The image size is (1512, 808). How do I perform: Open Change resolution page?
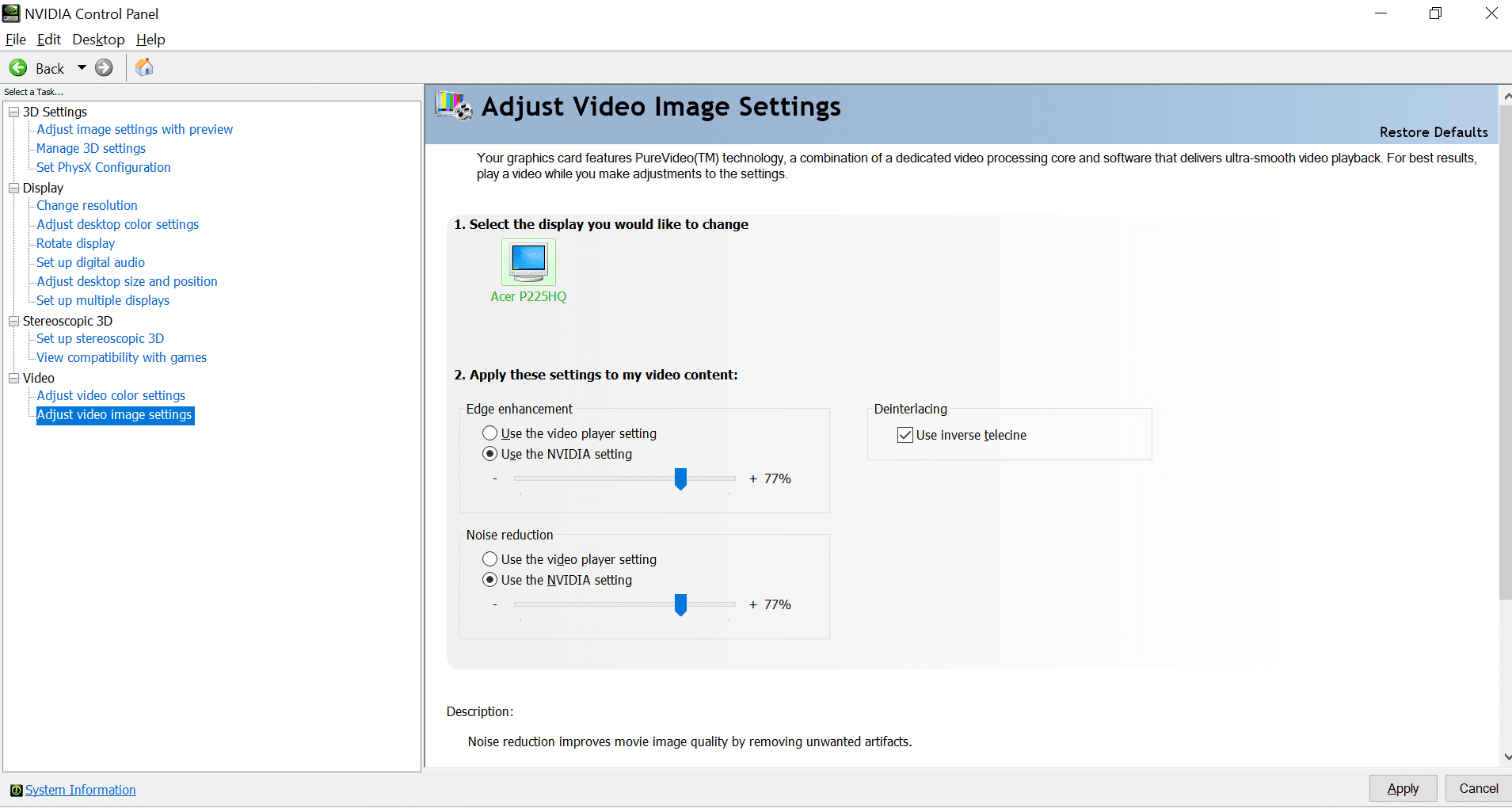click(87, 205)
